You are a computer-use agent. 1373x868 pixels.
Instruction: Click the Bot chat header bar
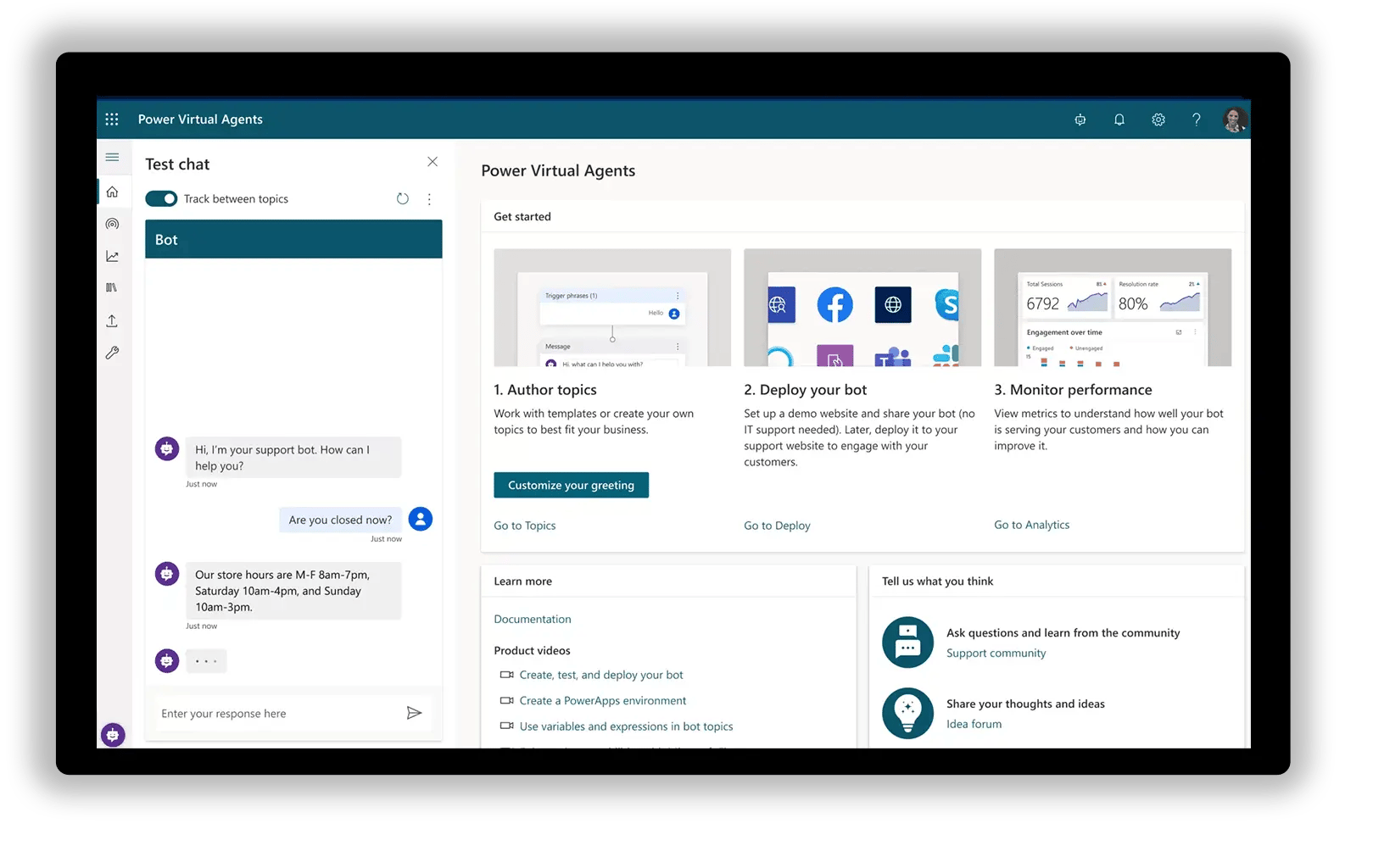293,239
